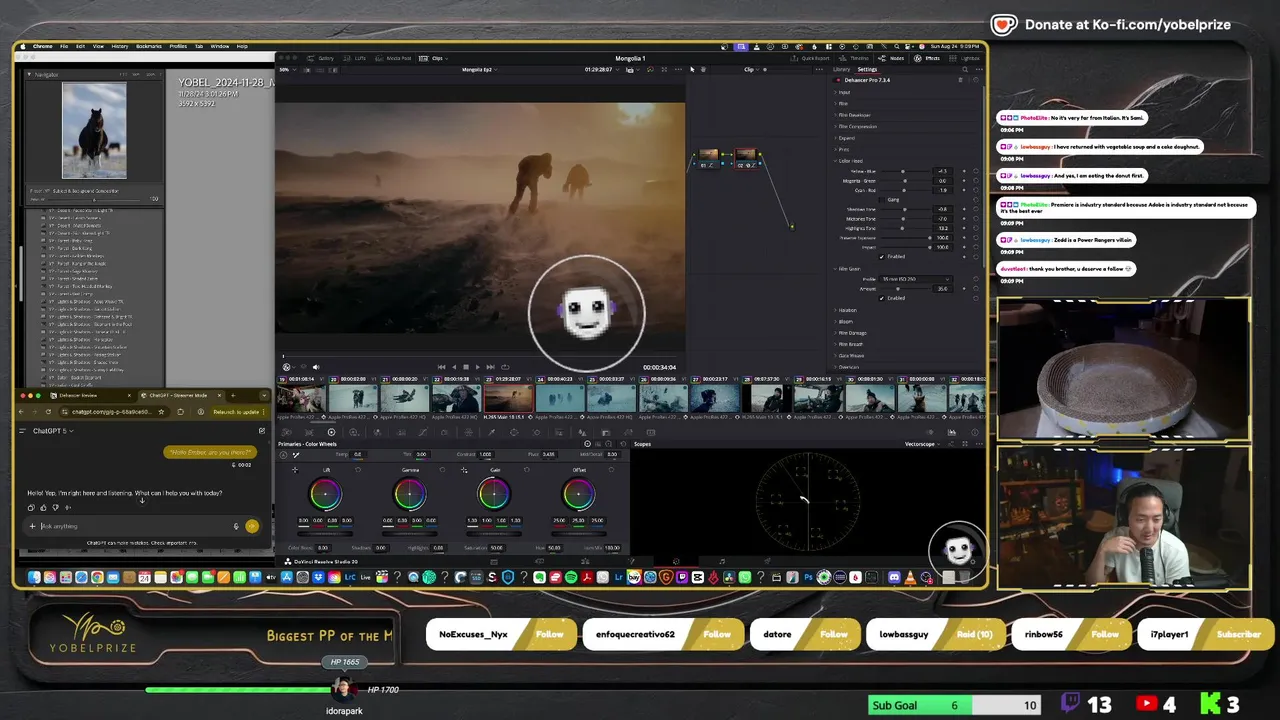Open the History menu in menu bar
Image resolution: width=1280 pixels, height=720 pixels.
point(119,46)
